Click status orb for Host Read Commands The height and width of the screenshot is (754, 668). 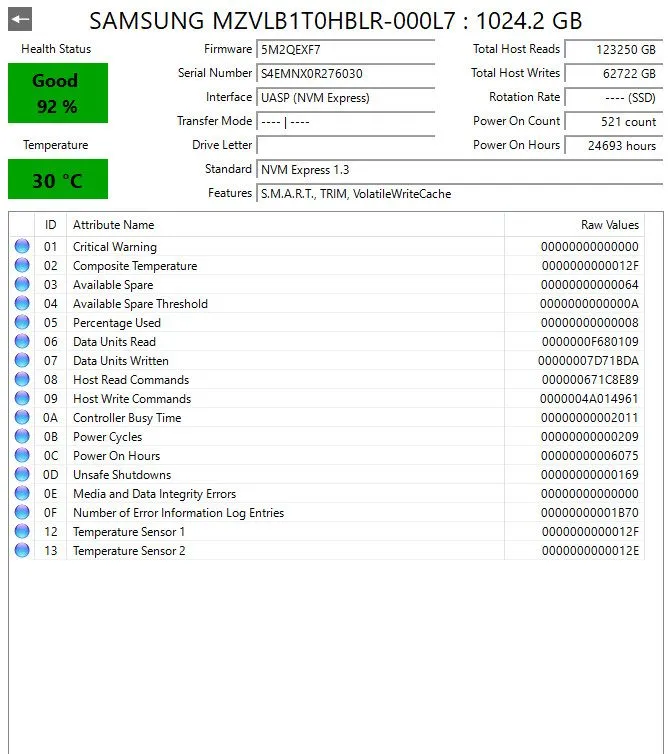(22, 379)
